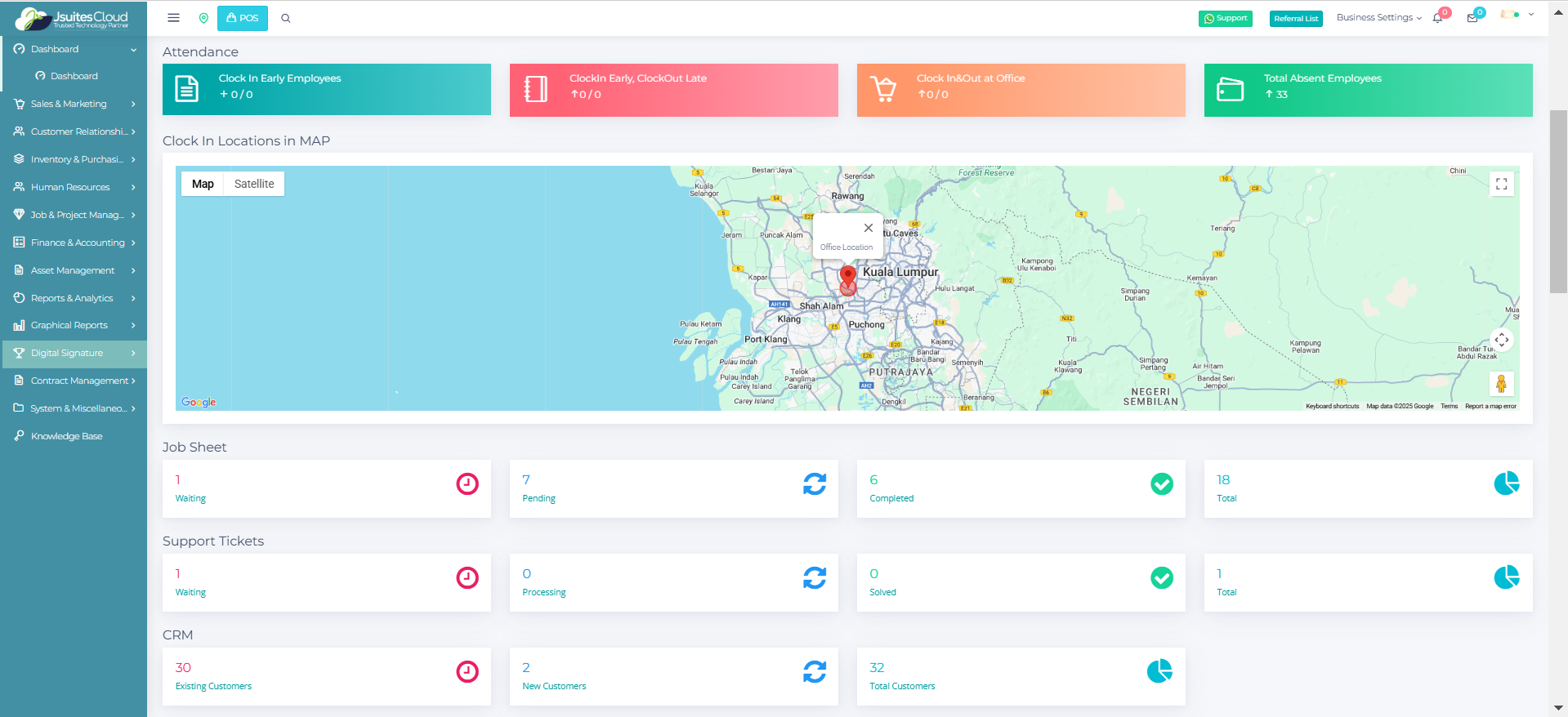Click the red office location map marker
The width and height of the screenshot is (1568, 717).
tap(848, 276)
